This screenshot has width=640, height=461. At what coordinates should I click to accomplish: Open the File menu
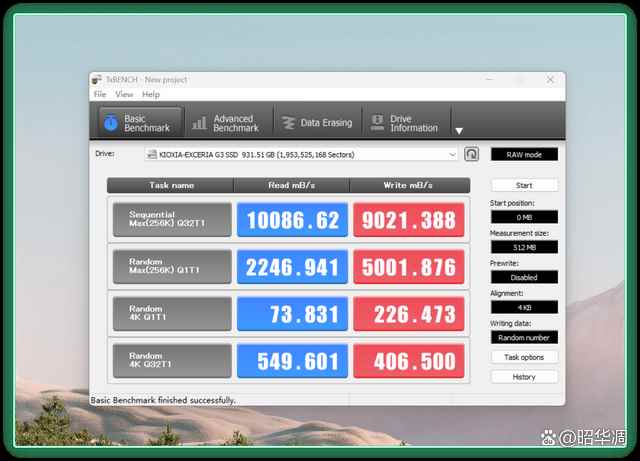click(x=100, y=94)
